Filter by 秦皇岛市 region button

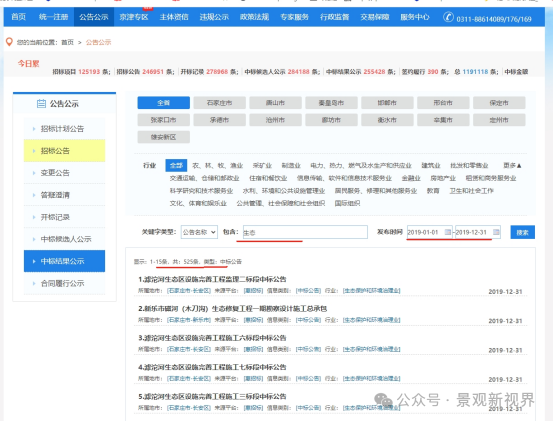(x=331, y=103)
